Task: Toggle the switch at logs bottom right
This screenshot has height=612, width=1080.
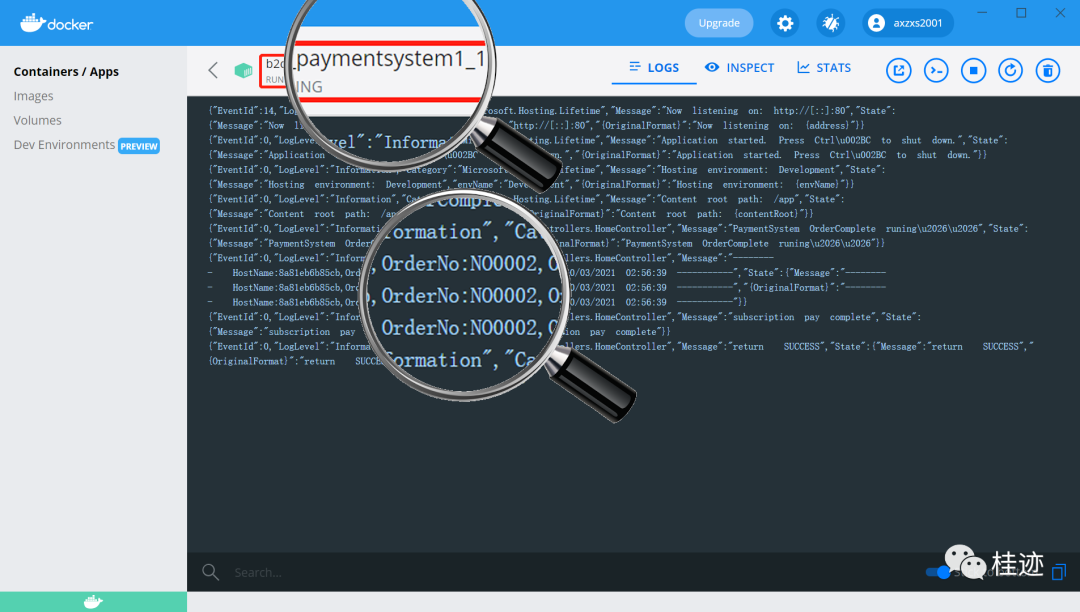Action: pyautogui.click(x=938, y=572)
